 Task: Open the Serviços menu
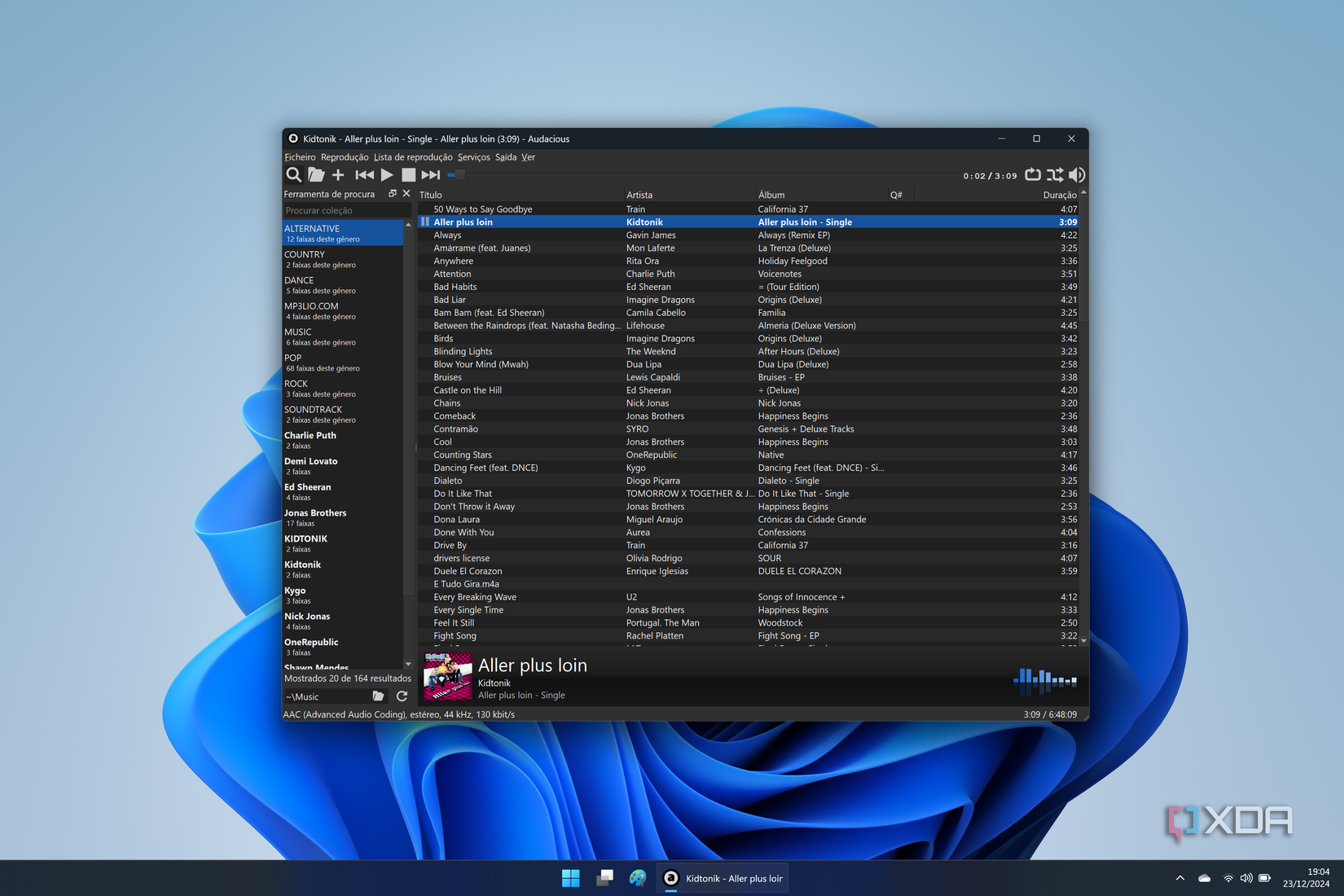tap(474, 157)
